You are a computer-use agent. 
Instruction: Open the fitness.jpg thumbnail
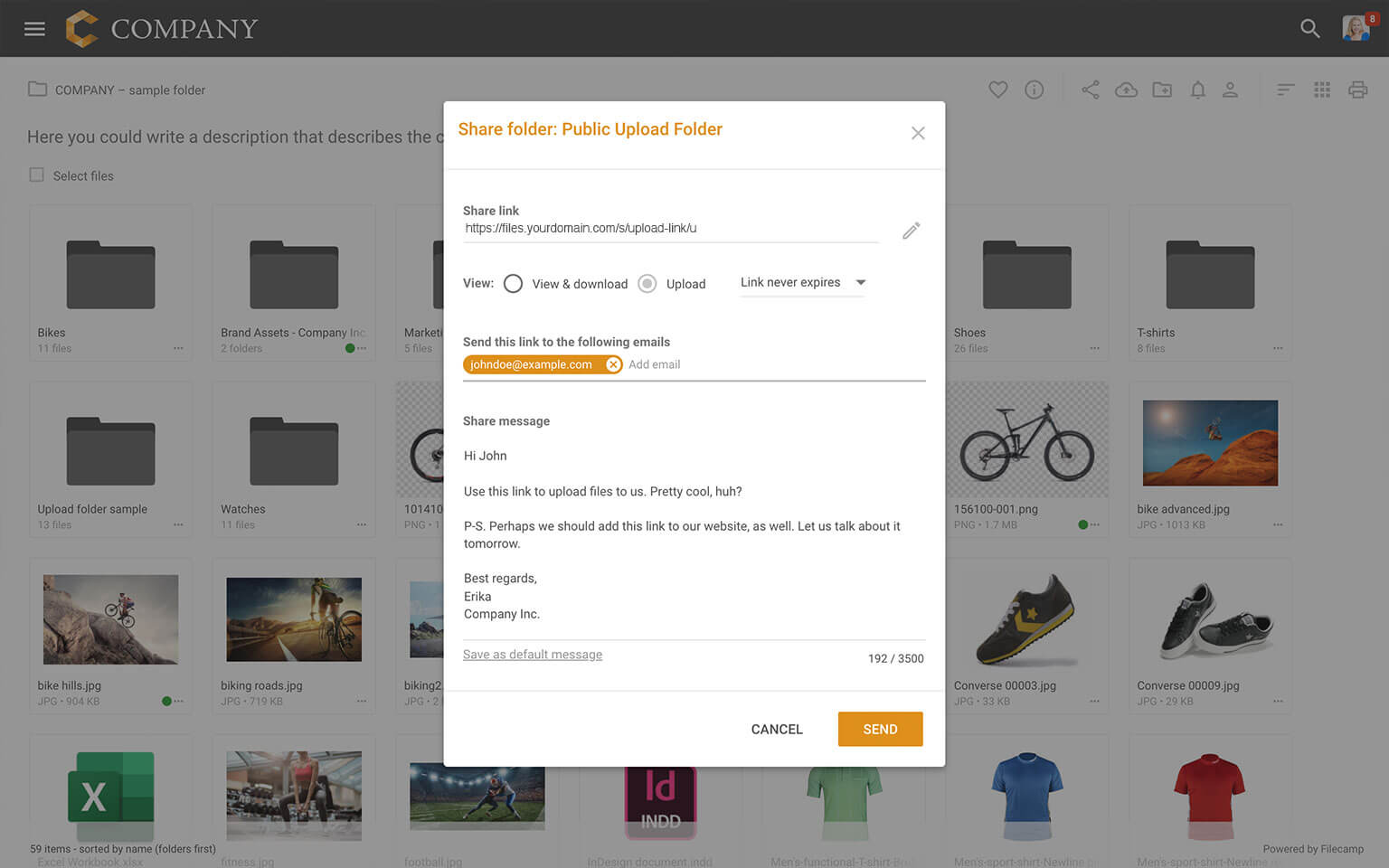coord(294,796)
